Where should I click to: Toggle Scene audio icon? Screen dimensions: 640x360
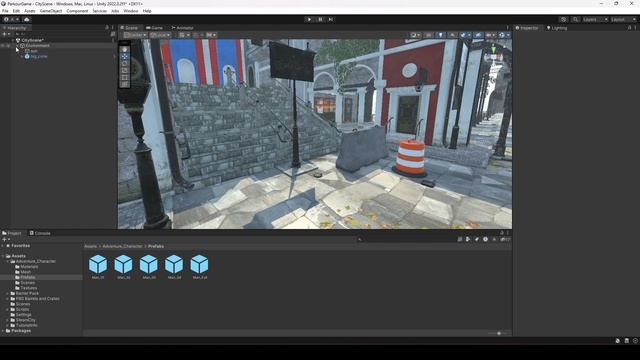[452, 35]
